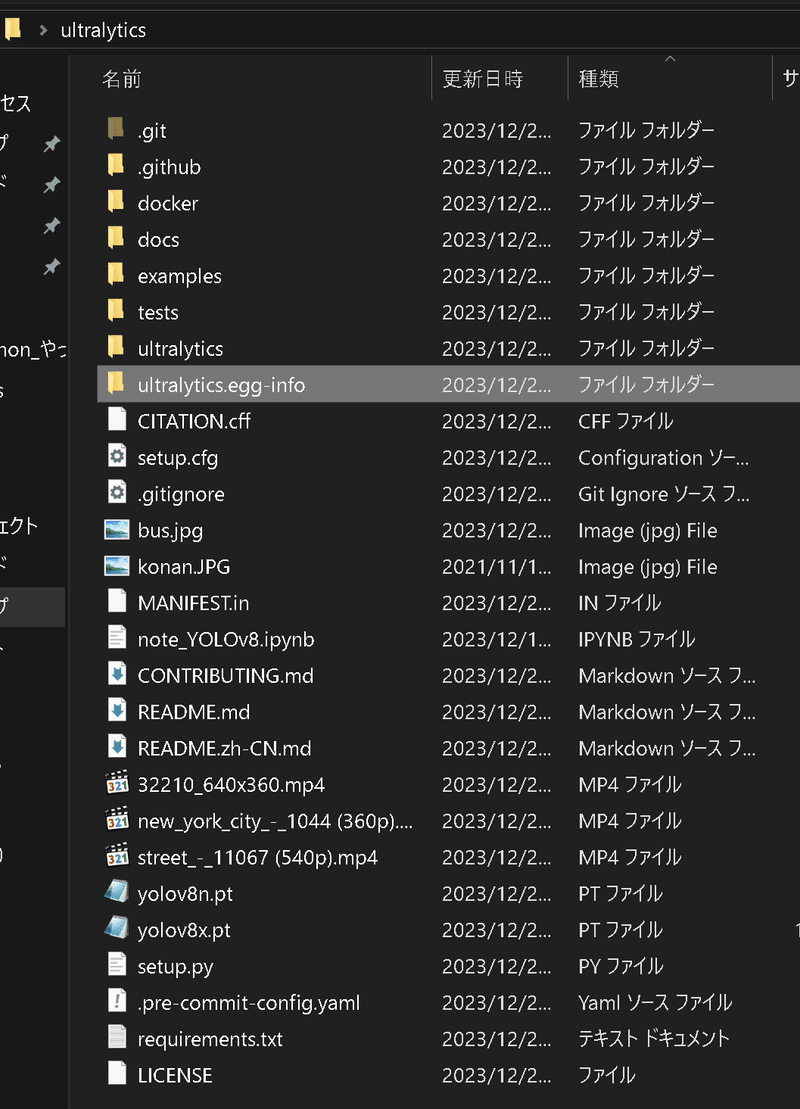Click the image icon of bus.jpg
Image resolution: width=800 pixels, height=1109 pixels.
coord(116,530)
